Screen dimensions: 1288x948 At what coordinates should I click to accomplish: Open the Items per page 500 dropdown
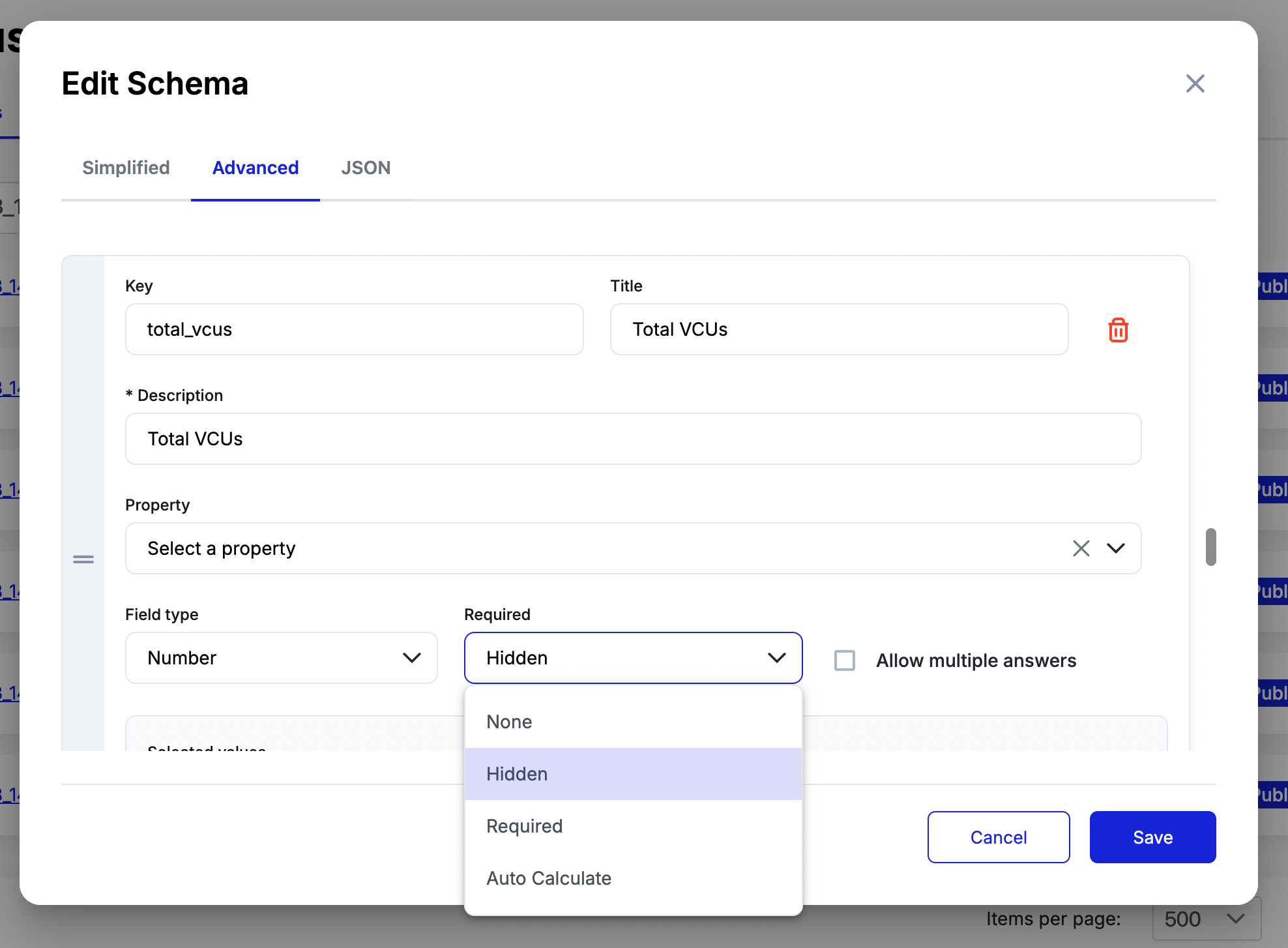click(x=1206, y=919)
